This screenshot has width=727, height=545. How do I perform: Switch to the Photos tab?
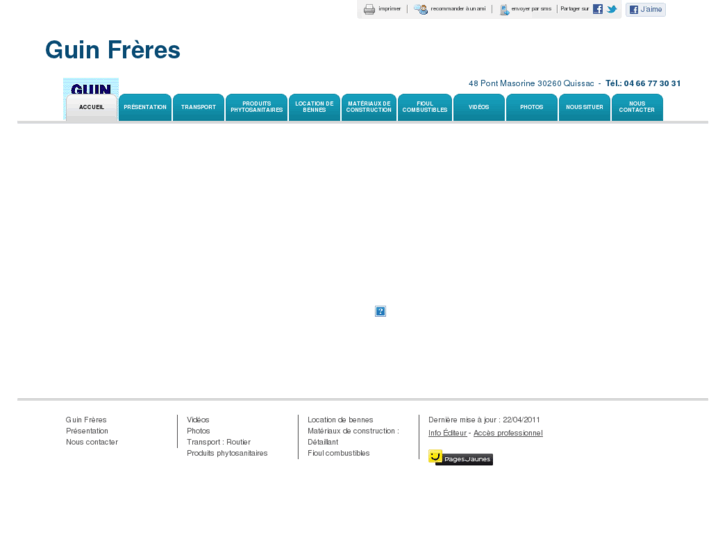(531, 108)
